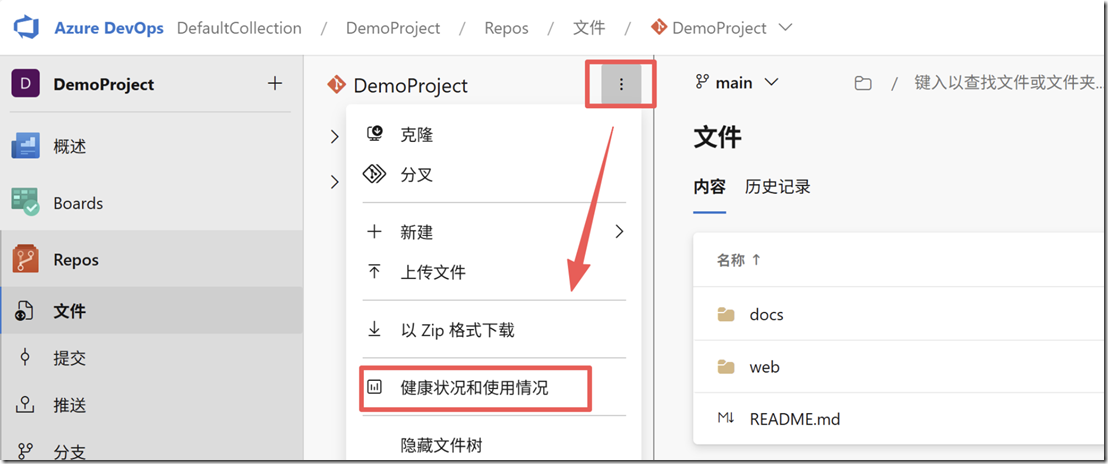Click the purple D project avatar
The width and height of the screenshot is (1108, 464).
pos(25,84)
